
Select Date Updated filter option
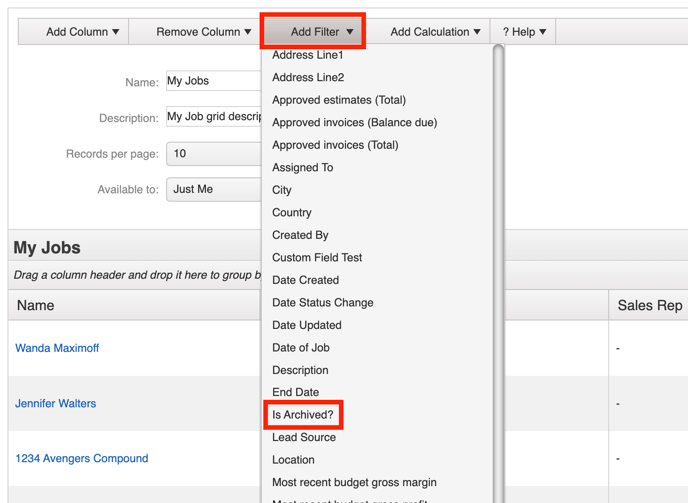(307, 325)
